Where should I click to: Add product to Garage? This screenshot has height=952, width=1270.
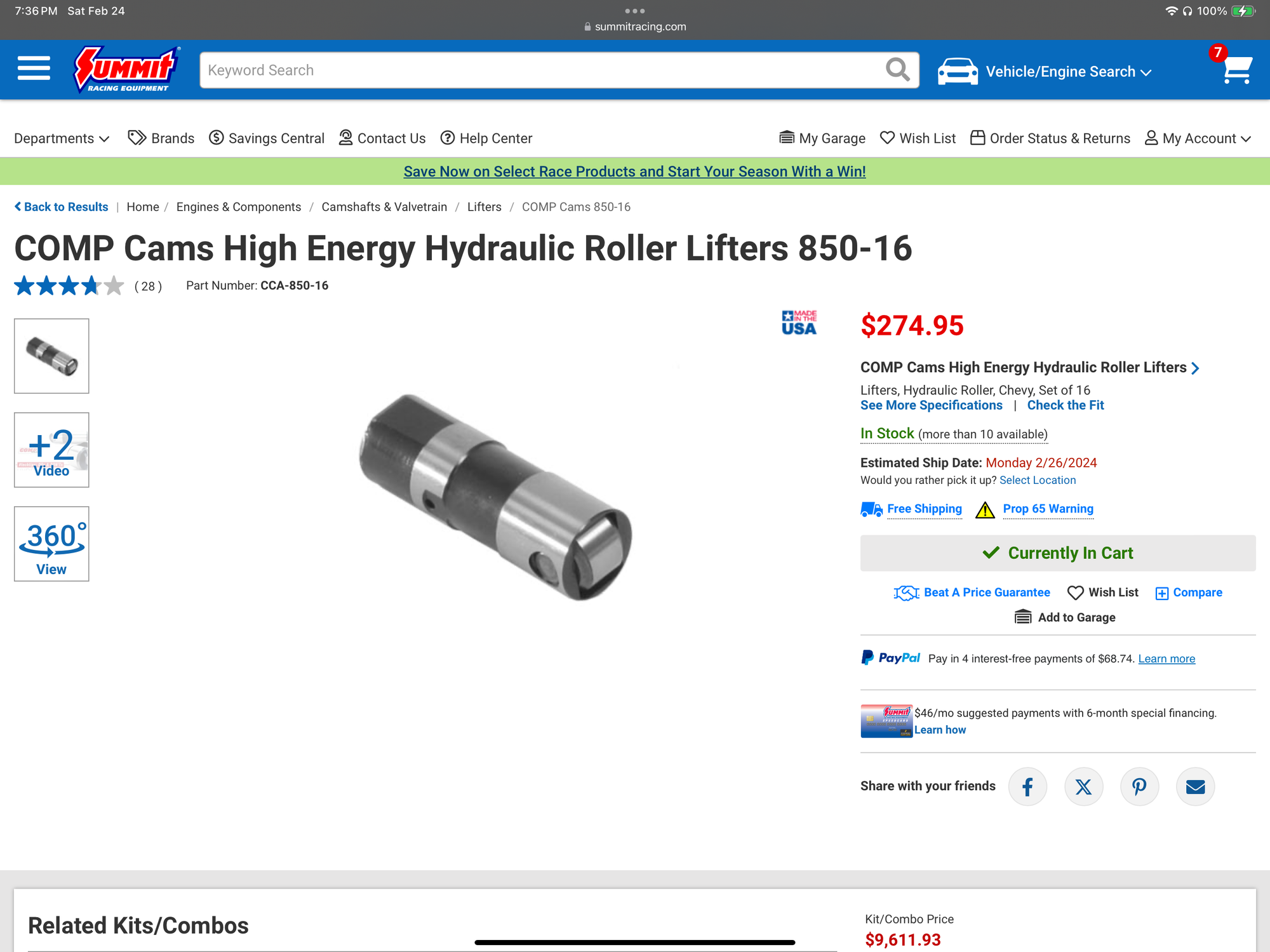click(x=1065, y=617)
